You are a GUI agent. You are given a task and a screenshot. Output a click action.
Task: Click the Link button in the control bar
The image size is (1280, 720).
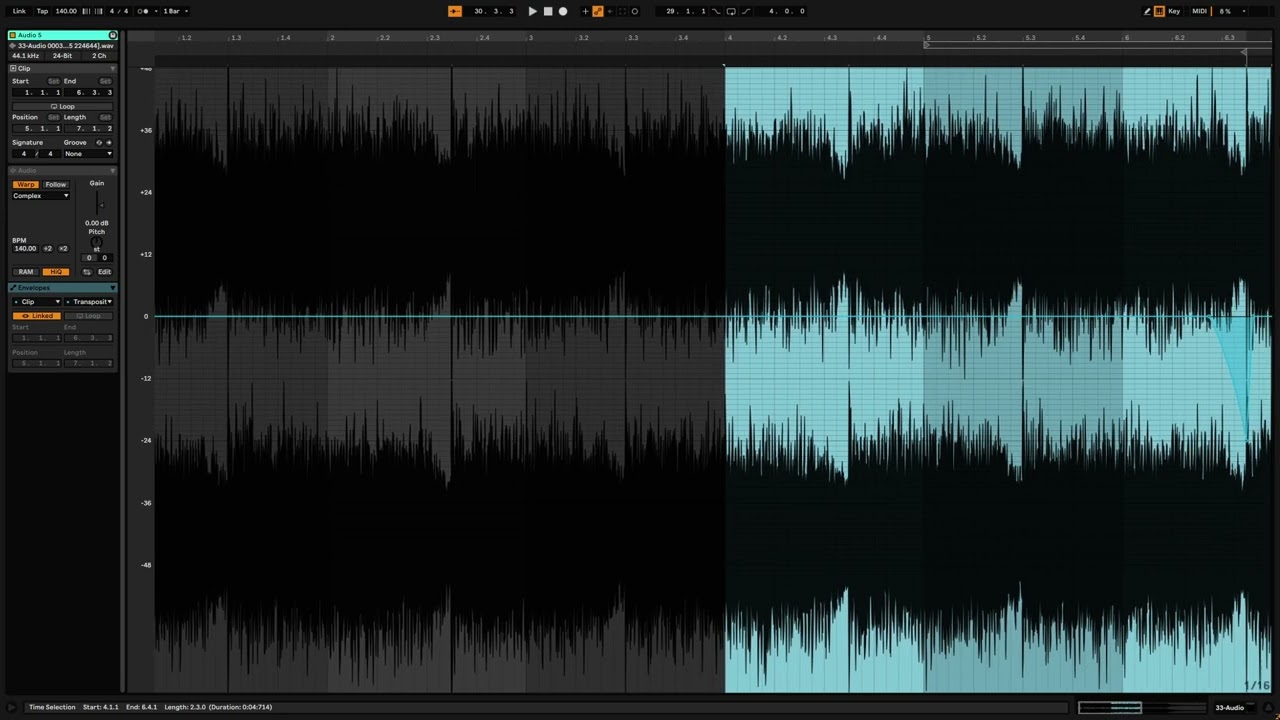coord(19,11)
